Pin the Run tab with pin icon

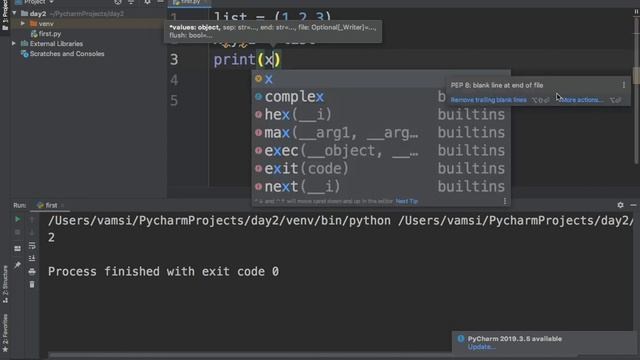coord(18,265)
